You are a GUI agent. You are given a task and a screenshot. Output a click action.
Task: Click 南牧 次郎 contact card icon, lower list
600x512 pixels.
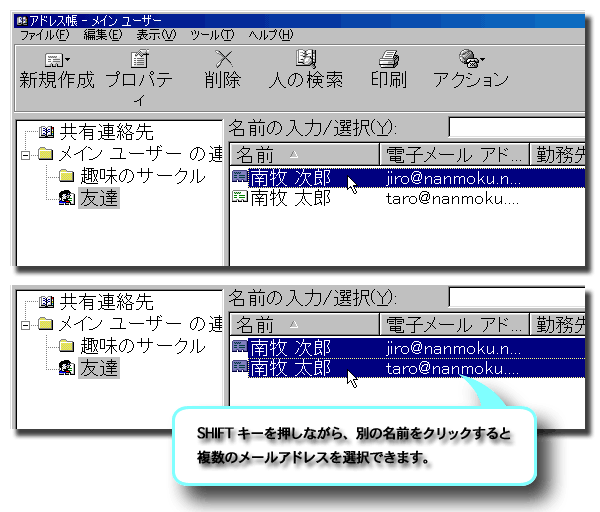(x=240, y=347)
